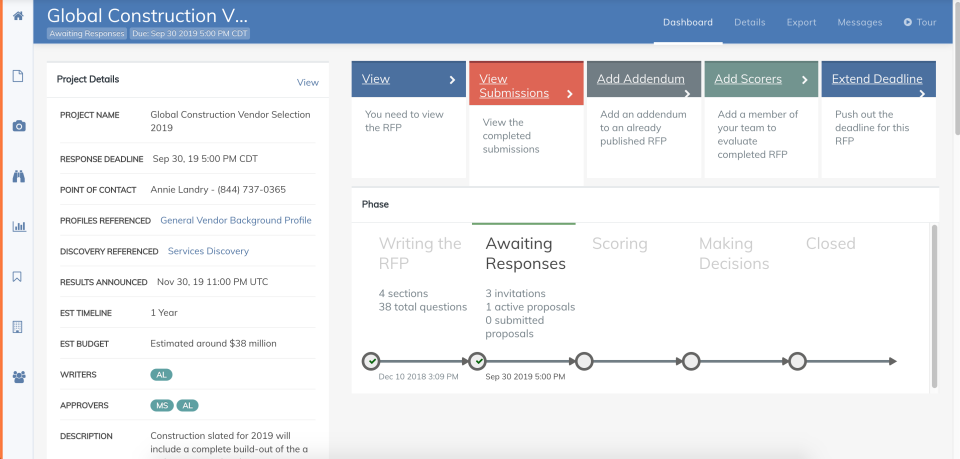Screen dimensions: 960x459
Task: Click the Extend Deadline link
Action: [x=877, y=79]
